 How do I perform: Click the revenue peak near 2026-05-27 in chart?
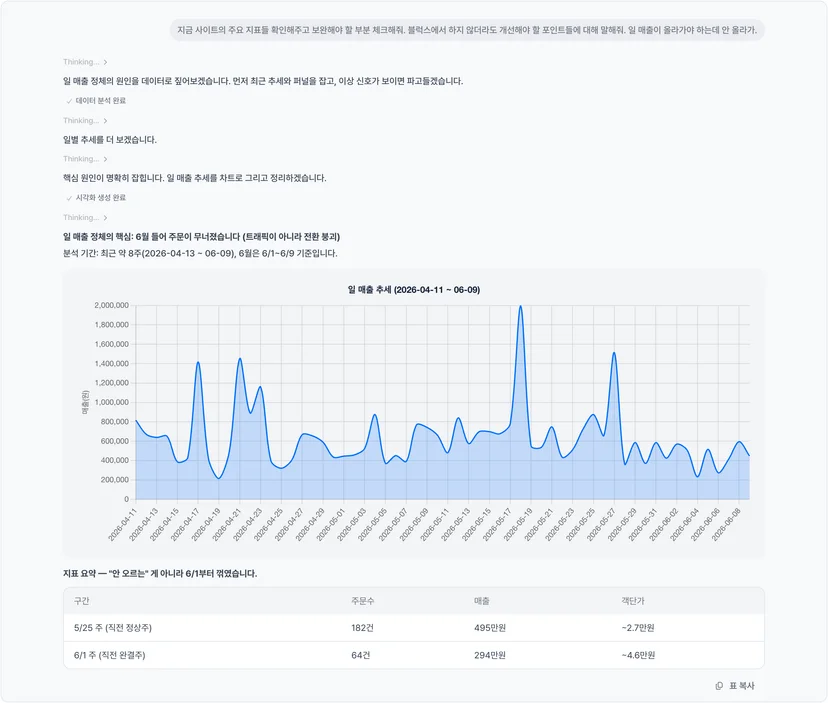pyautogui.click(x=614, y=353)
